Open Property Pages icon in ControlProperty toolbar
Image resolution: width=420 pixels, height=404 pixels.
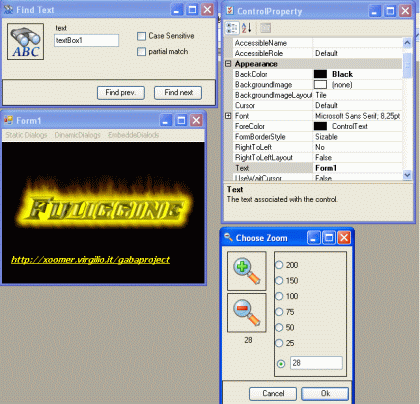(265, 28)
